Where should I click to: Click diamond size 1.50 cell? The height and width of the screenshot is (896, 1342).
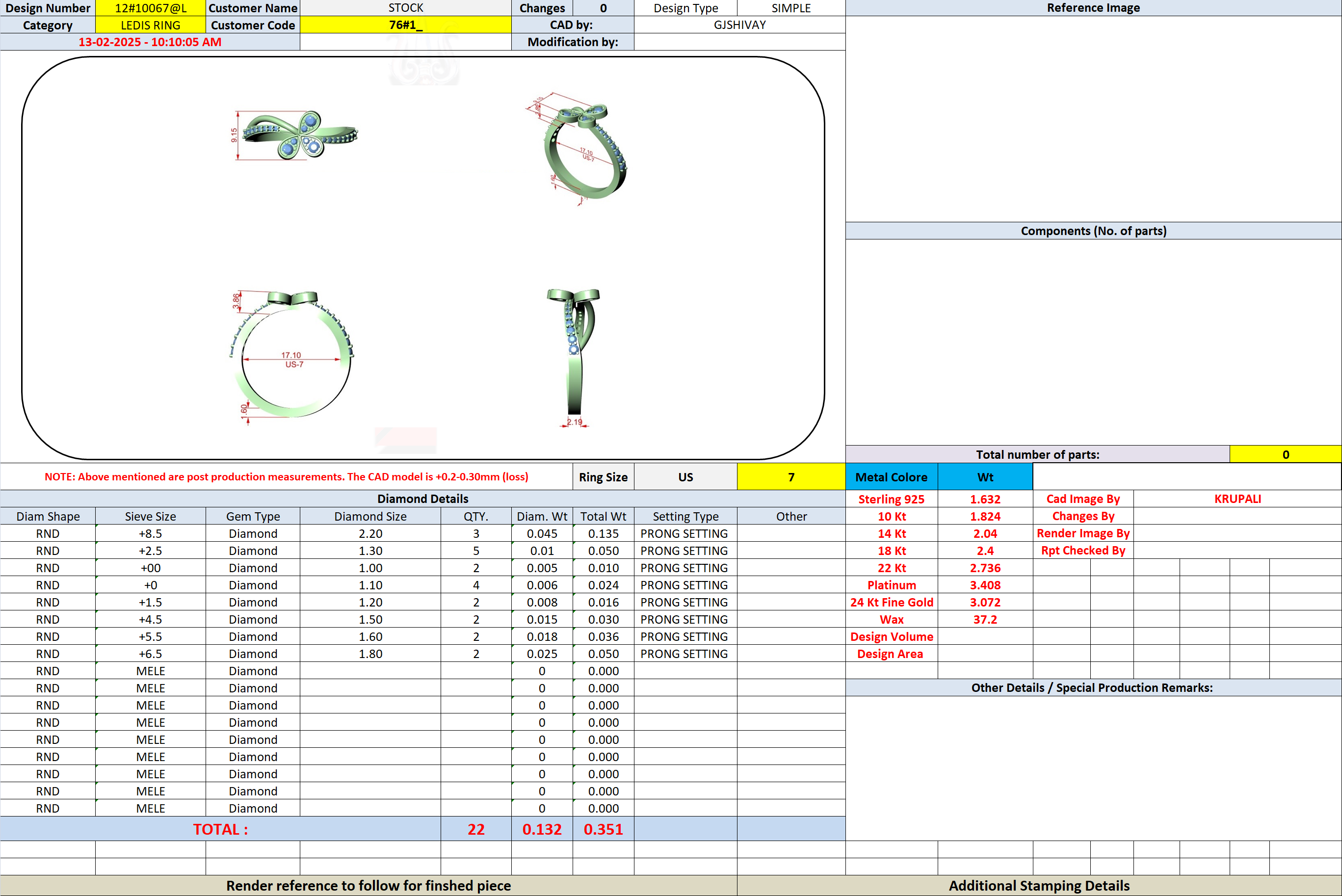pyautogui.click(x=370, y=619)
